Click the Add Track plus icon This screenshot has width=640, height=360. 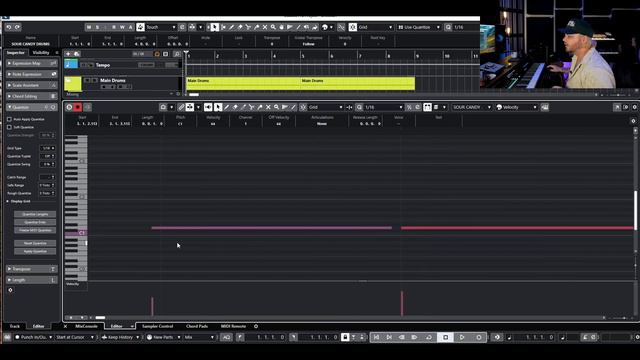tap(68, 54)
